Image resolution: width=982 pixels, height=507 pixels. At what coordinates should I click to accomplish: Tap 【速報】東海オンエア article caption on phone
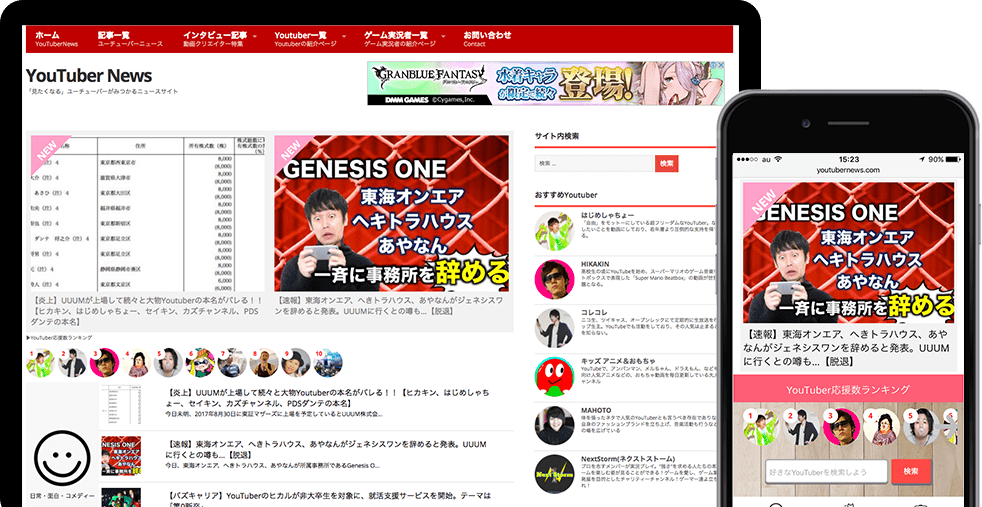point(847,347)
